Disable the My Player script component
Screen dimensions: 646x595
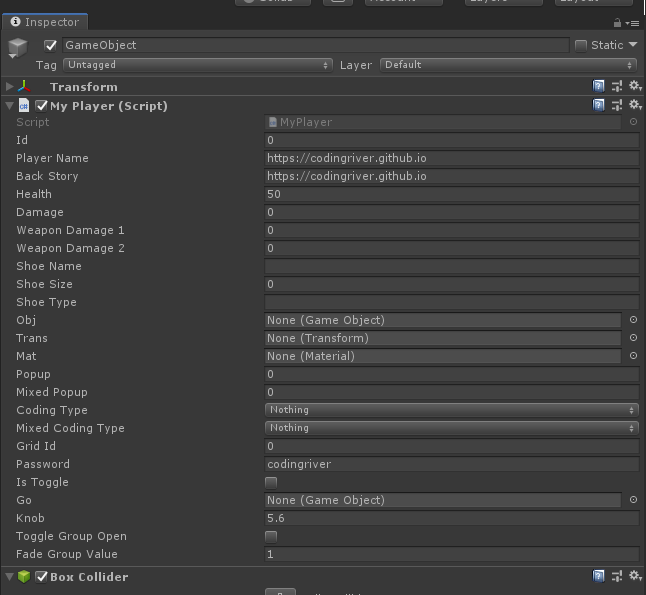click(x=42, y=106)
